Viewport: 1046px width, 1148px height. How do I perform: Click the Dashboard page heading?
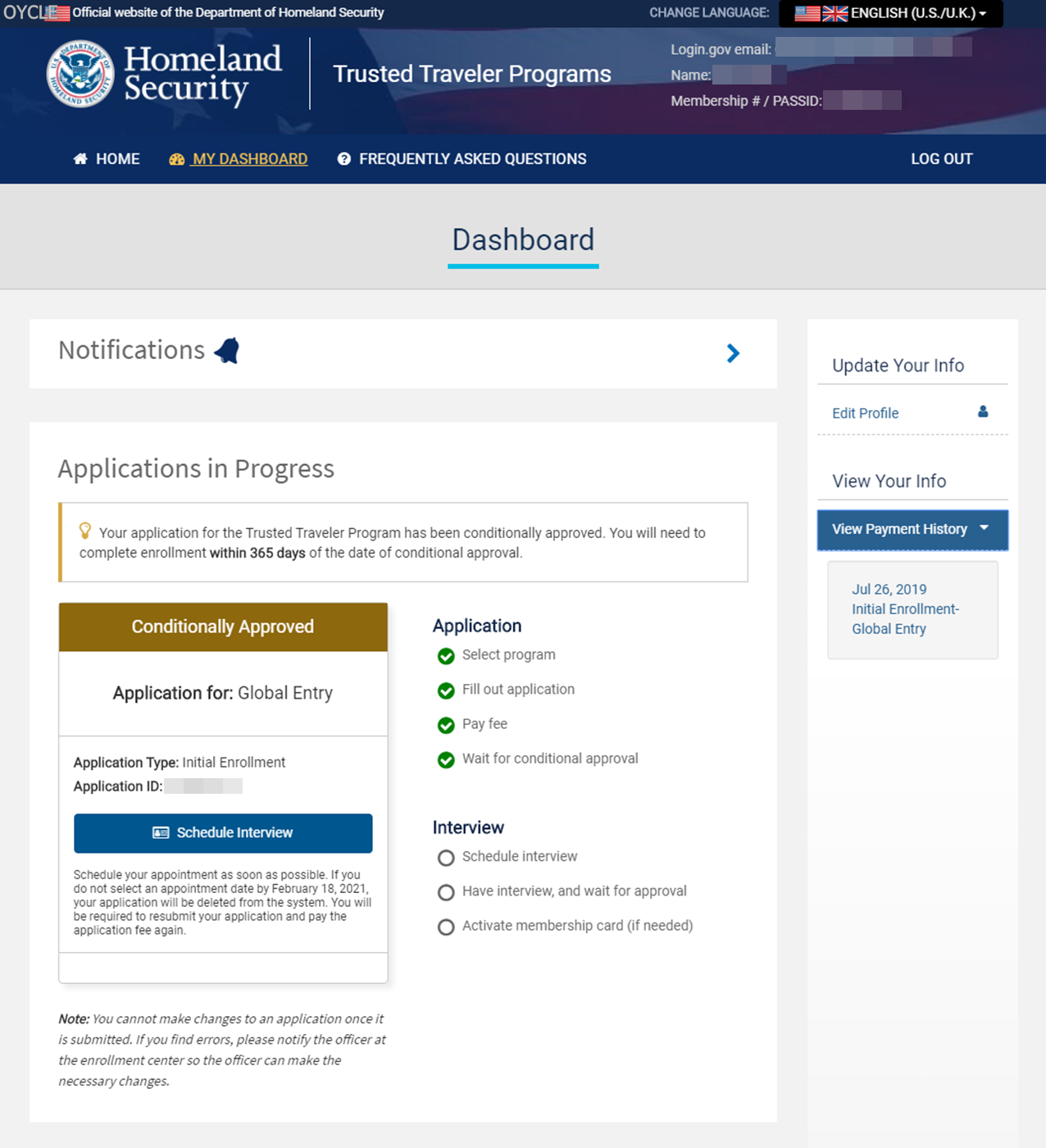coord(523,240)
